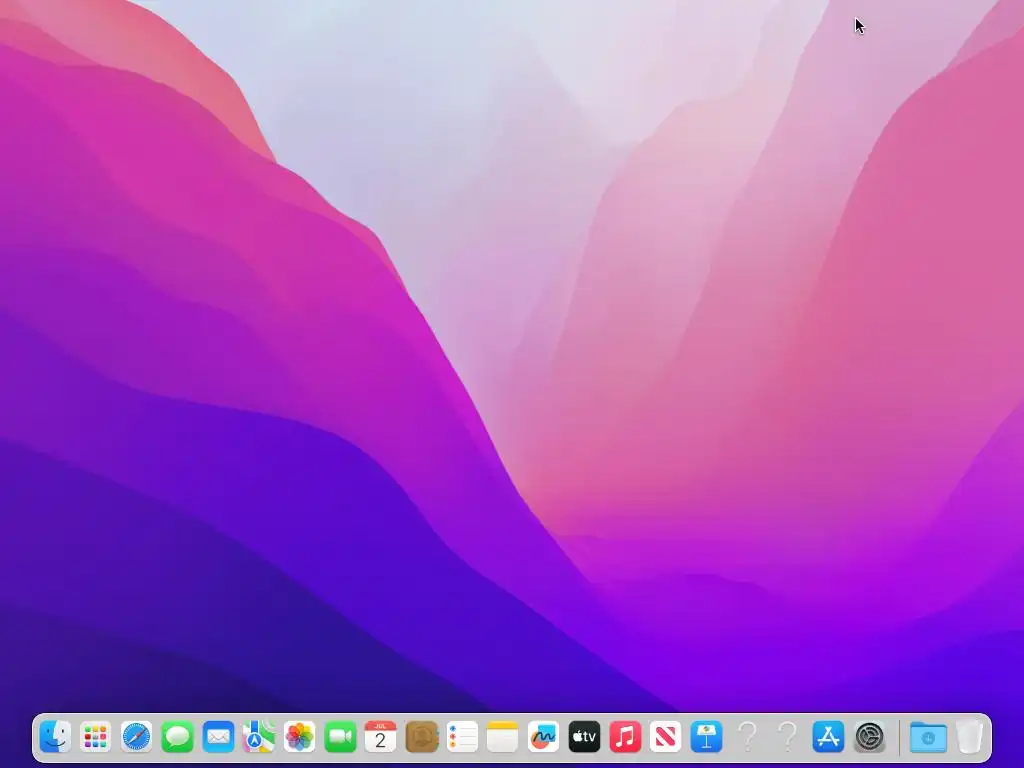Open the Apple TV app

click(584, 737)
